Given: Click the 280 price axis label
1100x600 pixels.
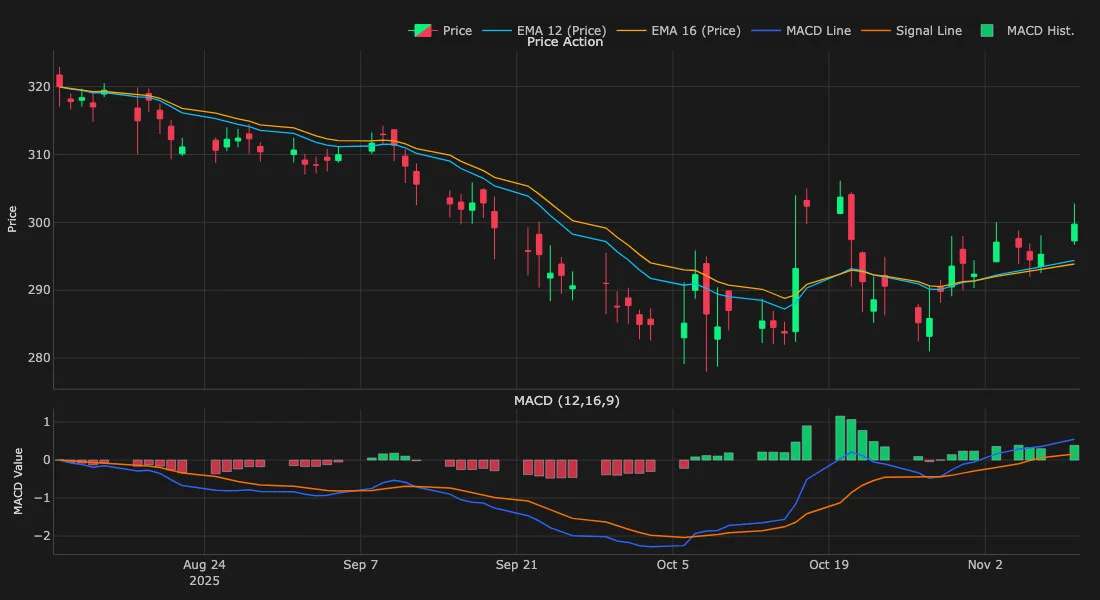Looking at the screenshot, I should 39,359.
